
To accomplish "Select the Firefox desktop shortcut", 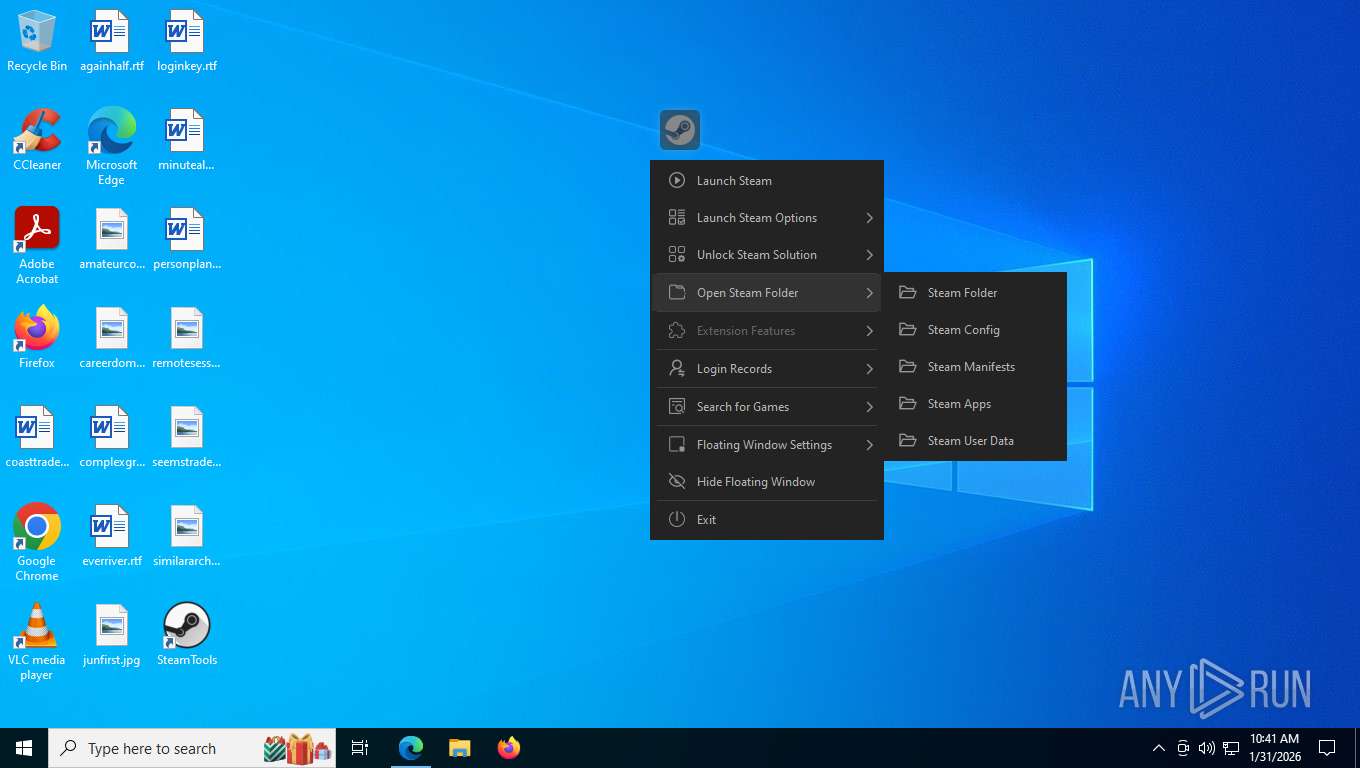I will (37, 338).
